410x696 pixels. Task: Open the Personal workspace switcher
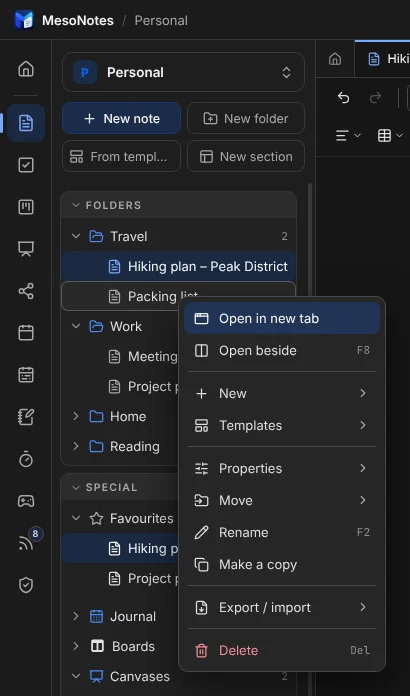tap(183, 72)
